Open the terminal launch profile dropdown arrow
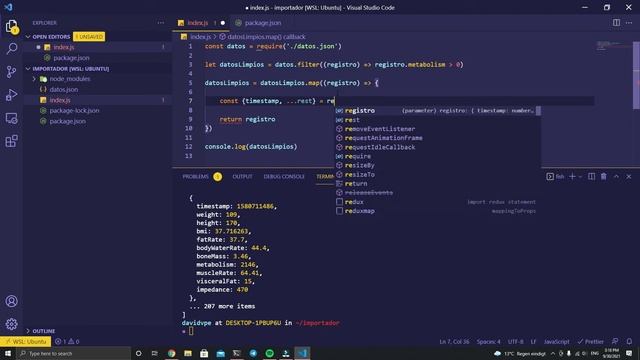640x360 pixels. click(x=580, y=177)
